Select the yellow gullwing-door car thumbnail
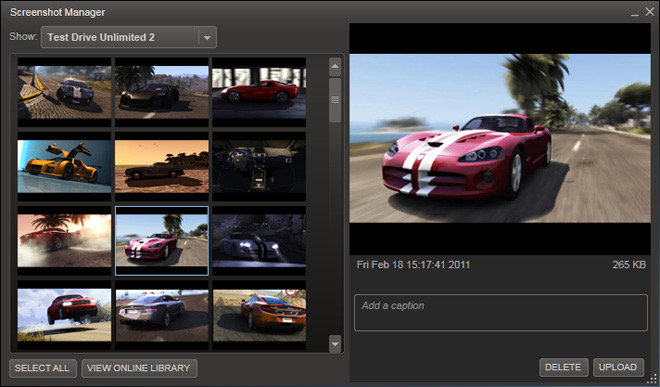 [x=64, y=167]
